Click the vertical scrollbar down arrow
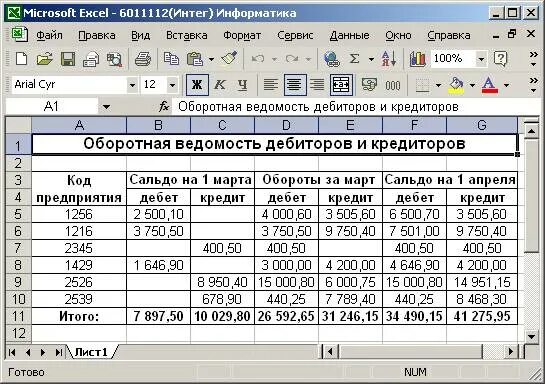Screen dimensions: 545x384 click(531, 336)
